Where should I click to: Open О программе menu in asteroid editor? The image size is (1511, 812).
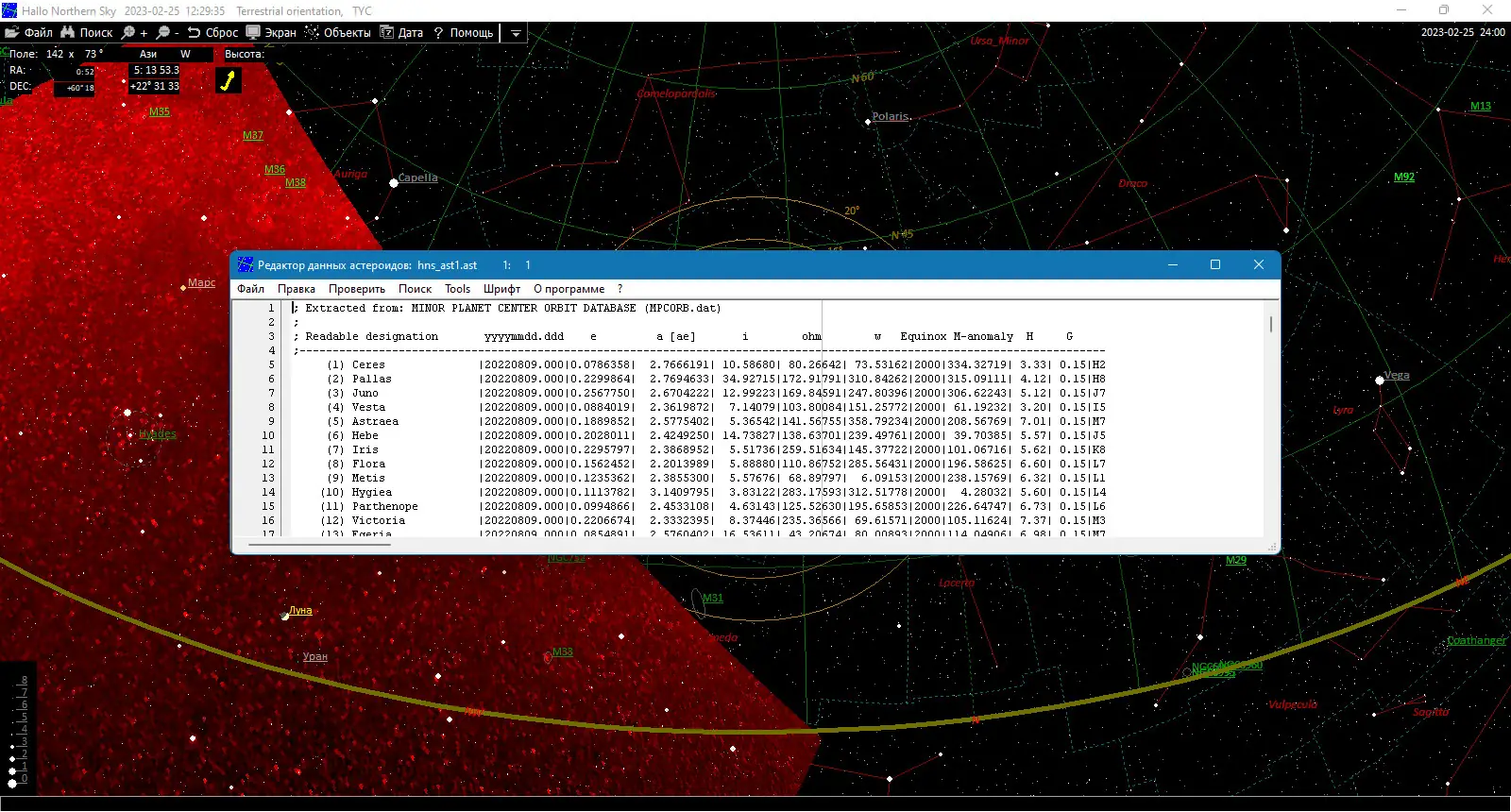[x=569, y=289]
